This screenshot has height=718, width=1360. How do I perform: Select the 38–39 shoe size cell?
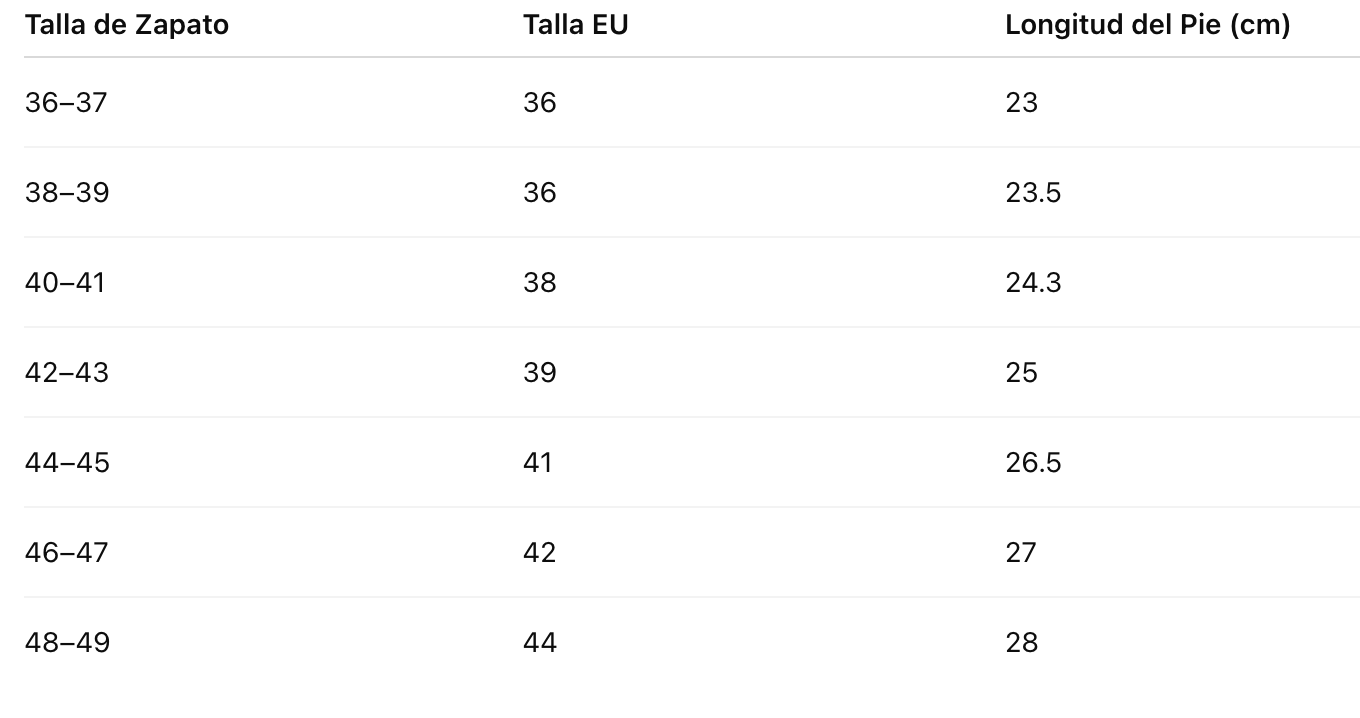click(x=67, y=193)
